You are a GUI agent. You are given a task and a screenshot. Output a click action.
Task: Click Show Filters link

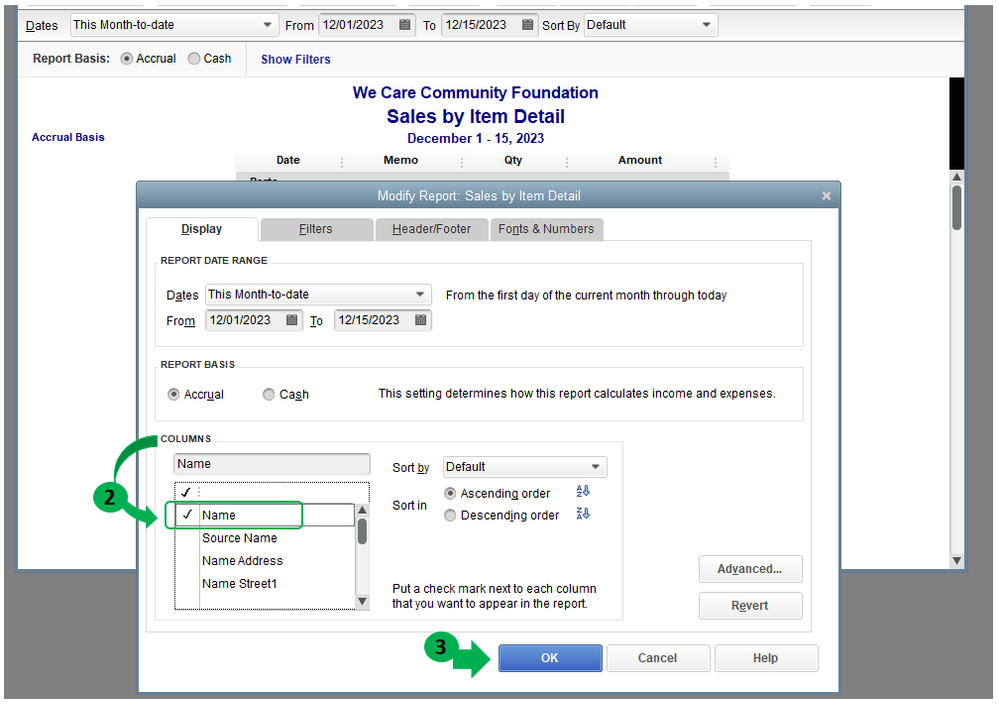click(x=296, y=59)
